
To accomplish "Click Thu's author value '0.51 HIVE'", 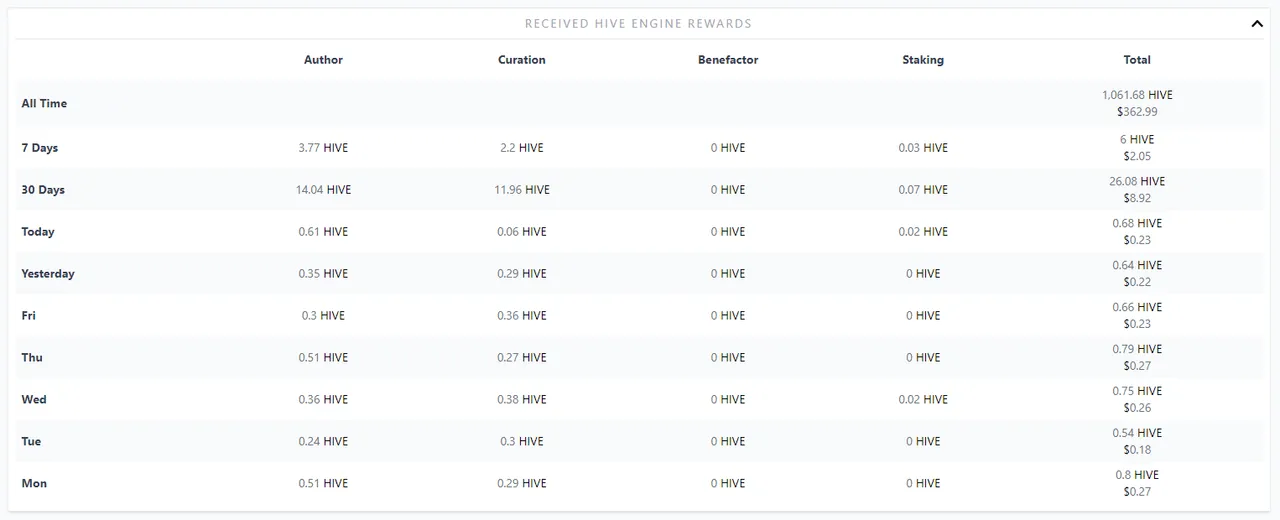I will (323, 358).
